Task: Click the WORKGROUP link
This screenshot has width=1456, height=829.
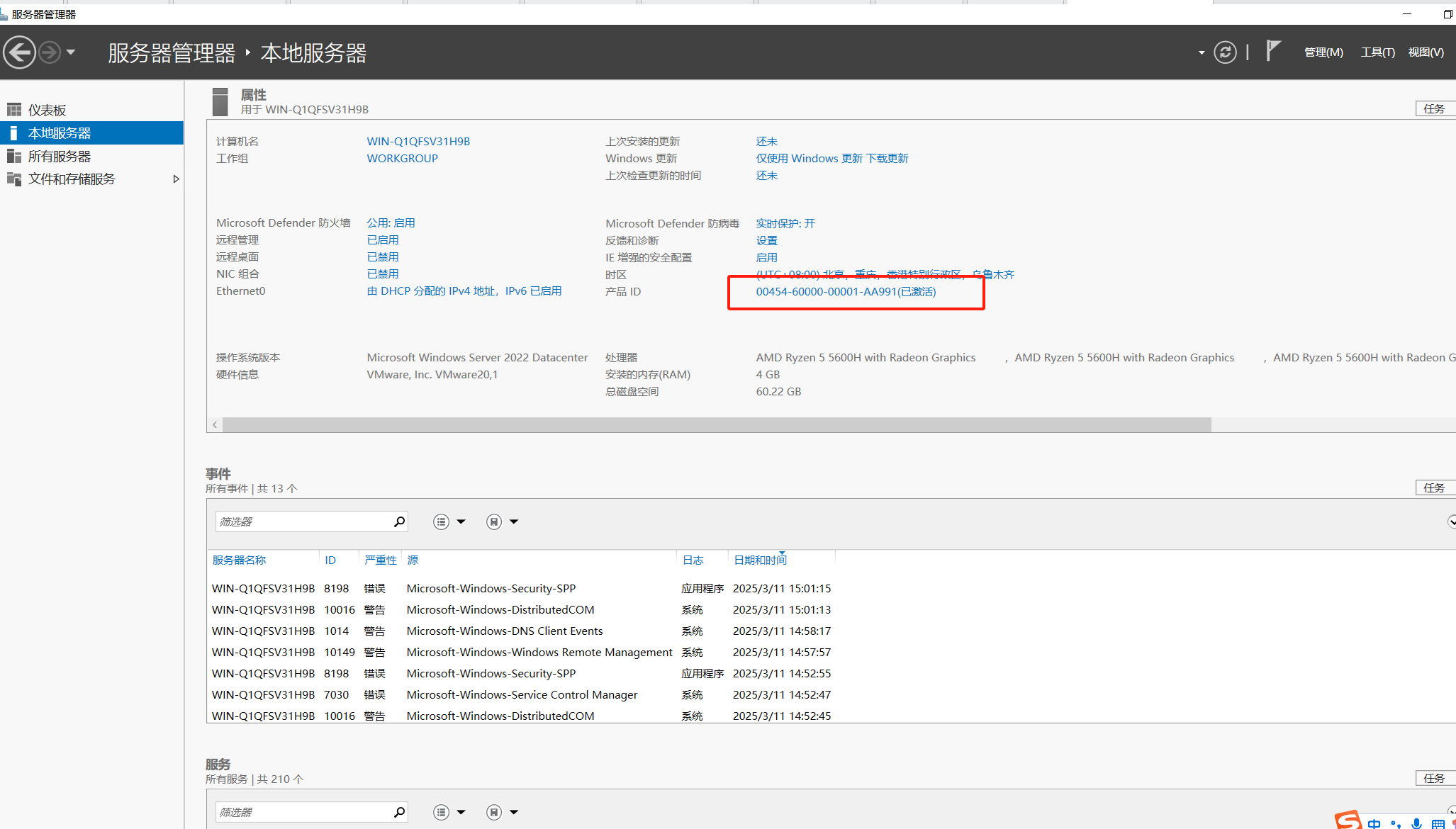Action: pos(402,159)
